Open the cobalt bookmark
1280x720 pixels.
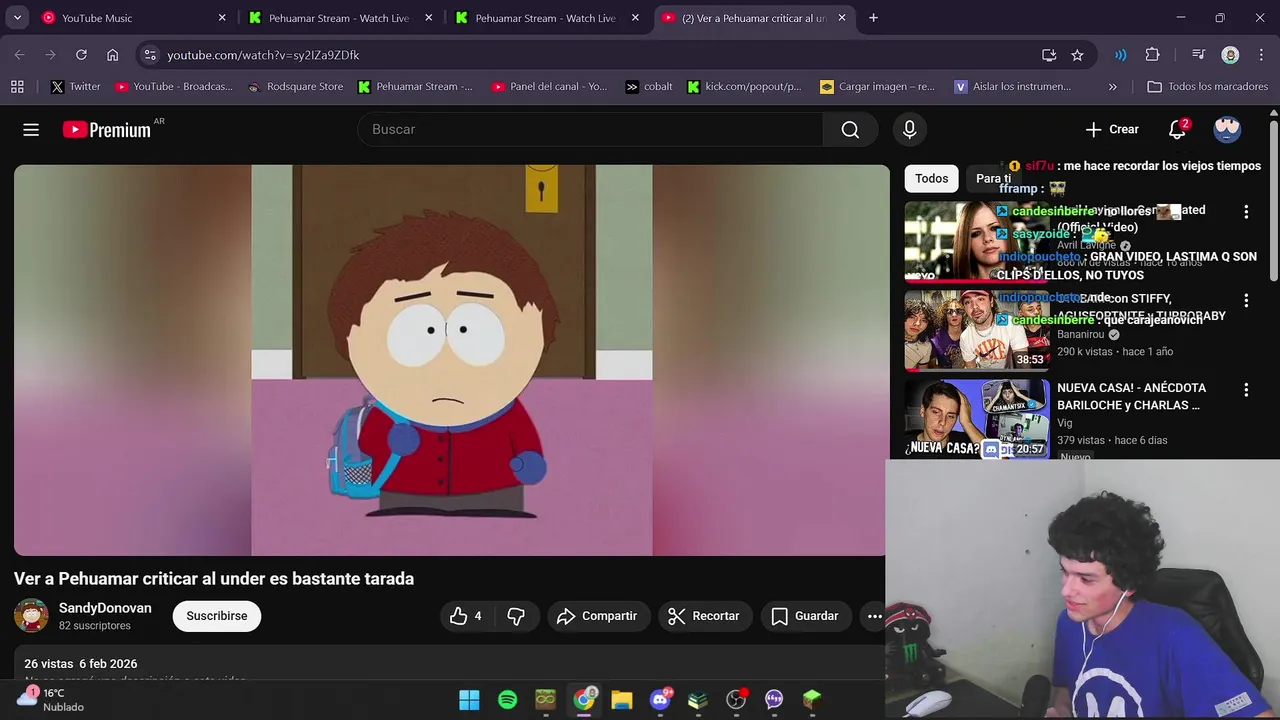[x=649, y=87]
